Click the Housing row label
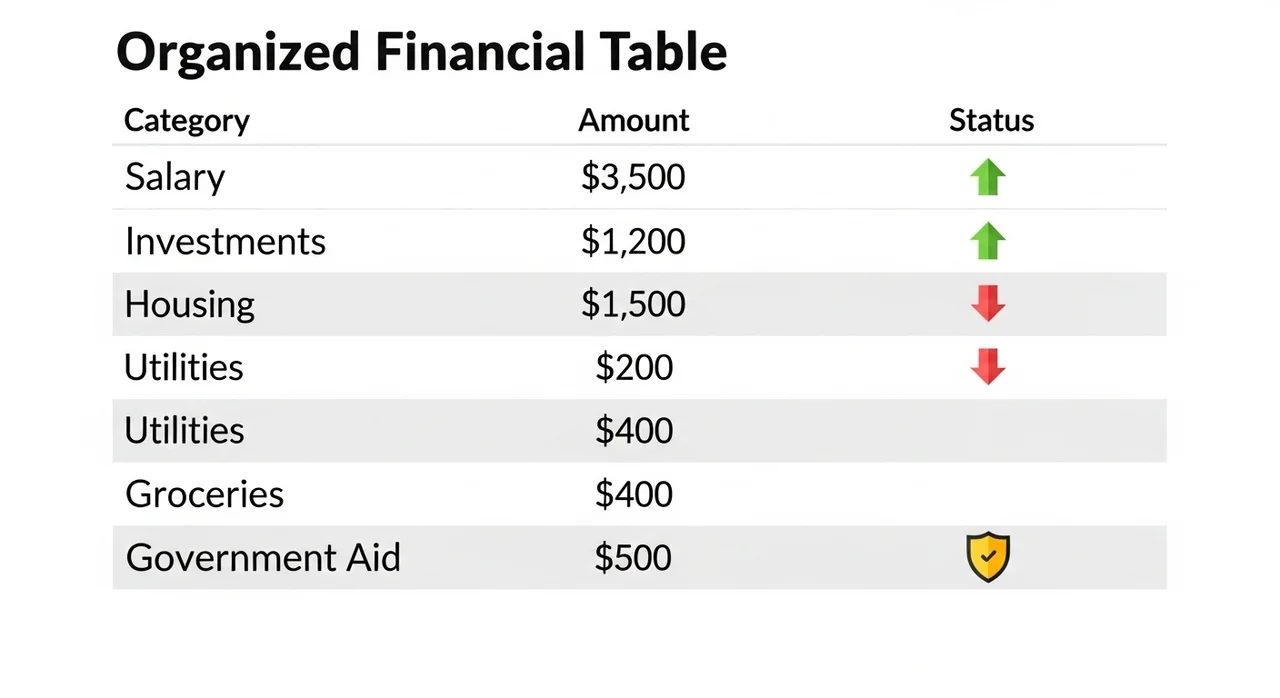 190,304
